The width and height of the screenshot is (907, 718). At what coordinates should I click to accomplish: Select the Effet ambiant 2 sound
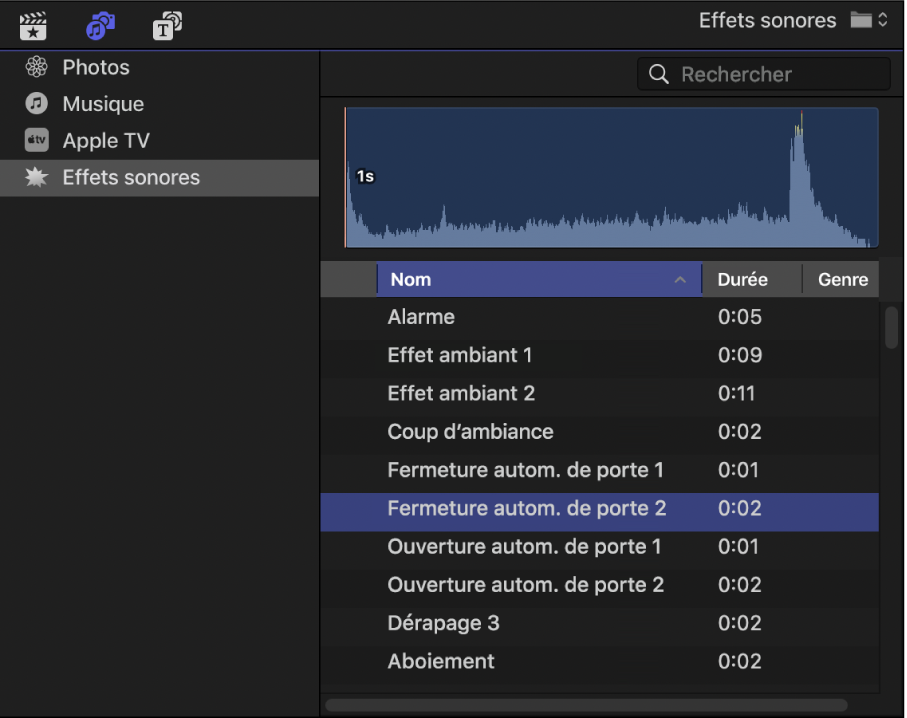click(x=461, y=393)
